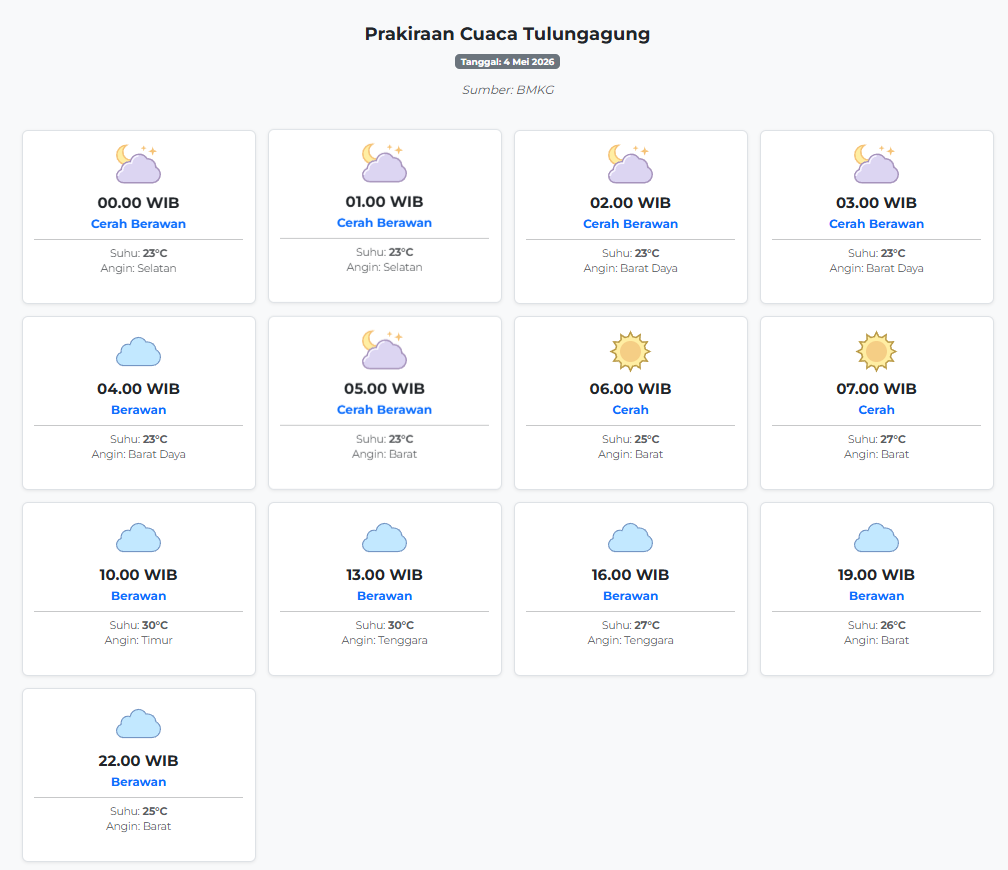Click Suhu: 26°C on the 19.00 WIB card

[x=876, y=625]
